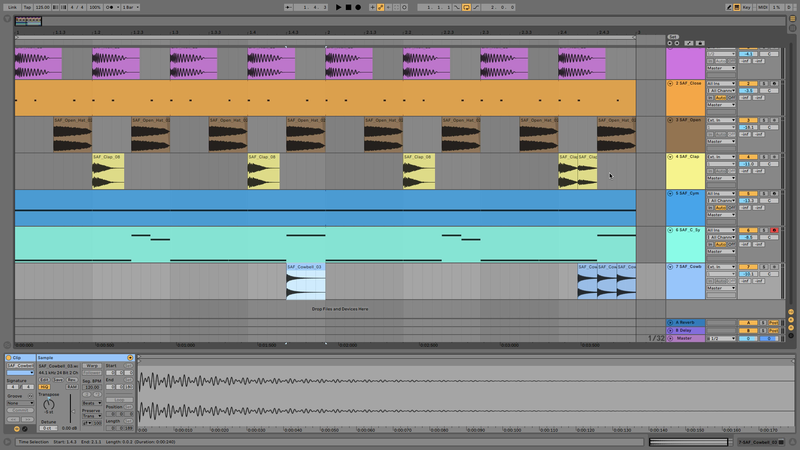Screen dimensions: 800x450
Task: Click the clip gain slider
Action: pos(71,408)
